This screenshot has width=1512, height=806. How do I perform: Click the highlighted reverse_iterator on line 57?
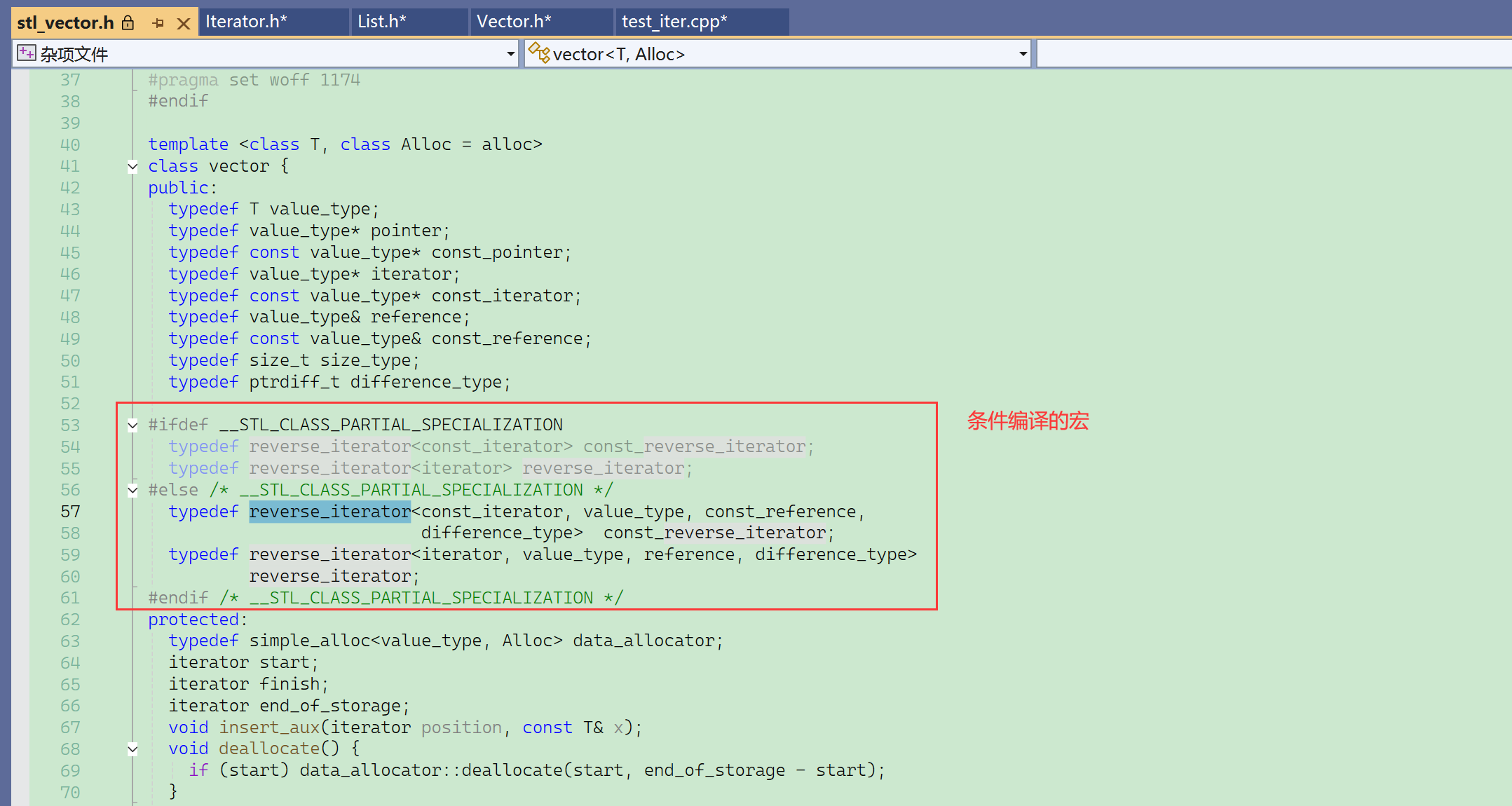tap(329, 512)
